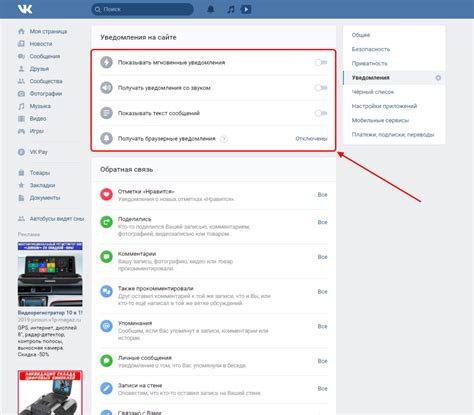Viewport: 474px width, 415px height.
Task: Open the Отключены dropdown for browser notifications
Action: coord(311,139)
